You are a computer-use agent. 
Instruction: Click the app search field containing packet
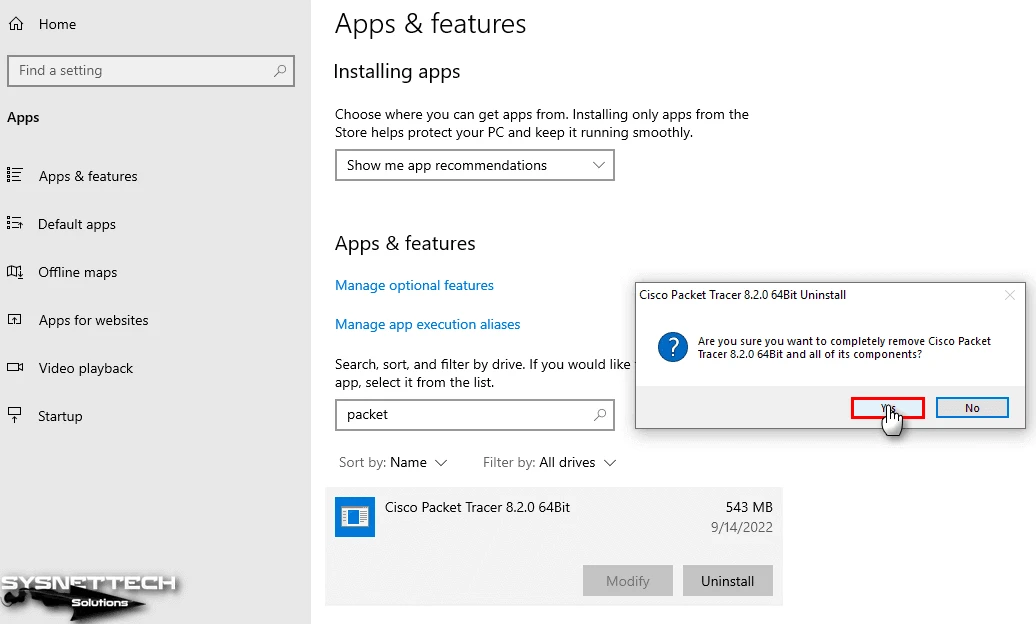[465, 415]
